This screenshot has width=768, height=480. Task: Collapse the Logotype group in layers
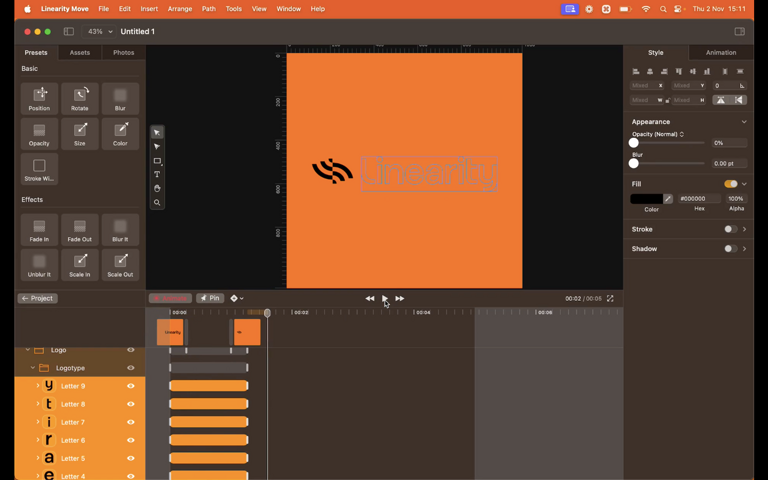(33, 368)
